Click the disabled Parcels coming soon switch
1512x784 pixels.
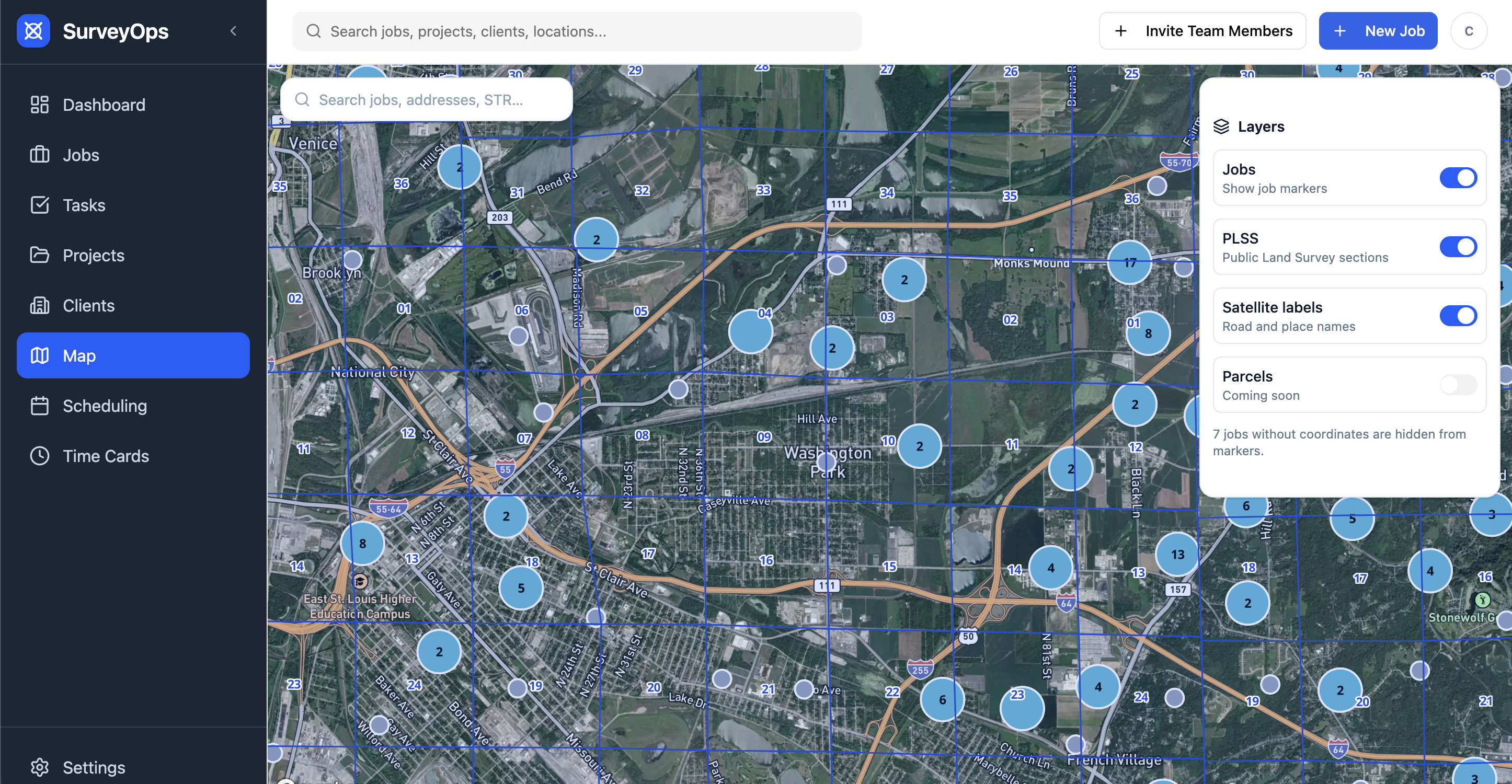(1459, 385)
